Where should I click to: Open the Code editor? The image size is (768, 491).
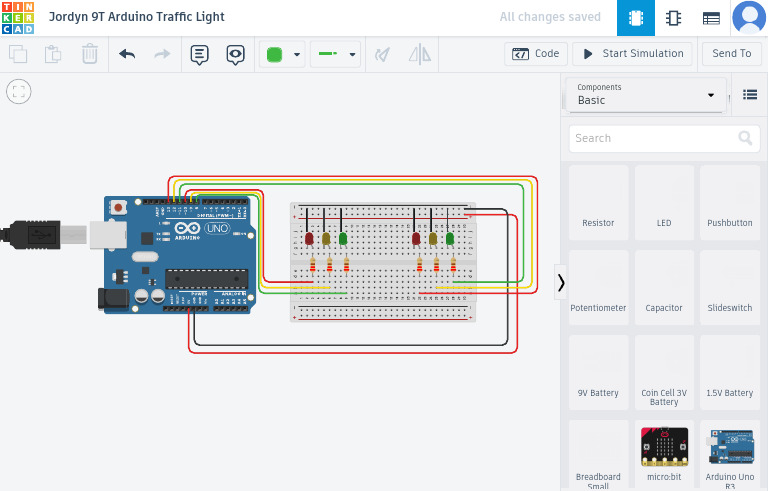(x=536, y=54)
